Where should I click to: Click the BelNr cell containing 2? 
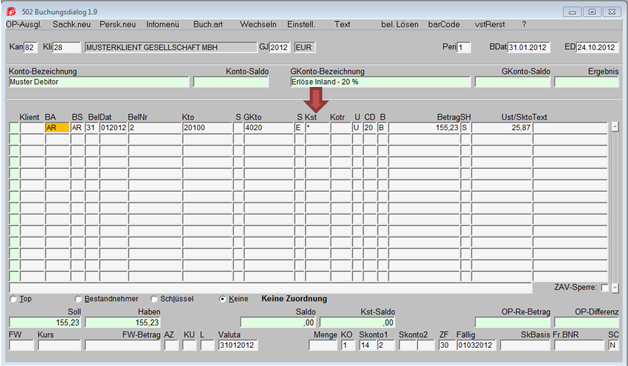click(155, 128)
